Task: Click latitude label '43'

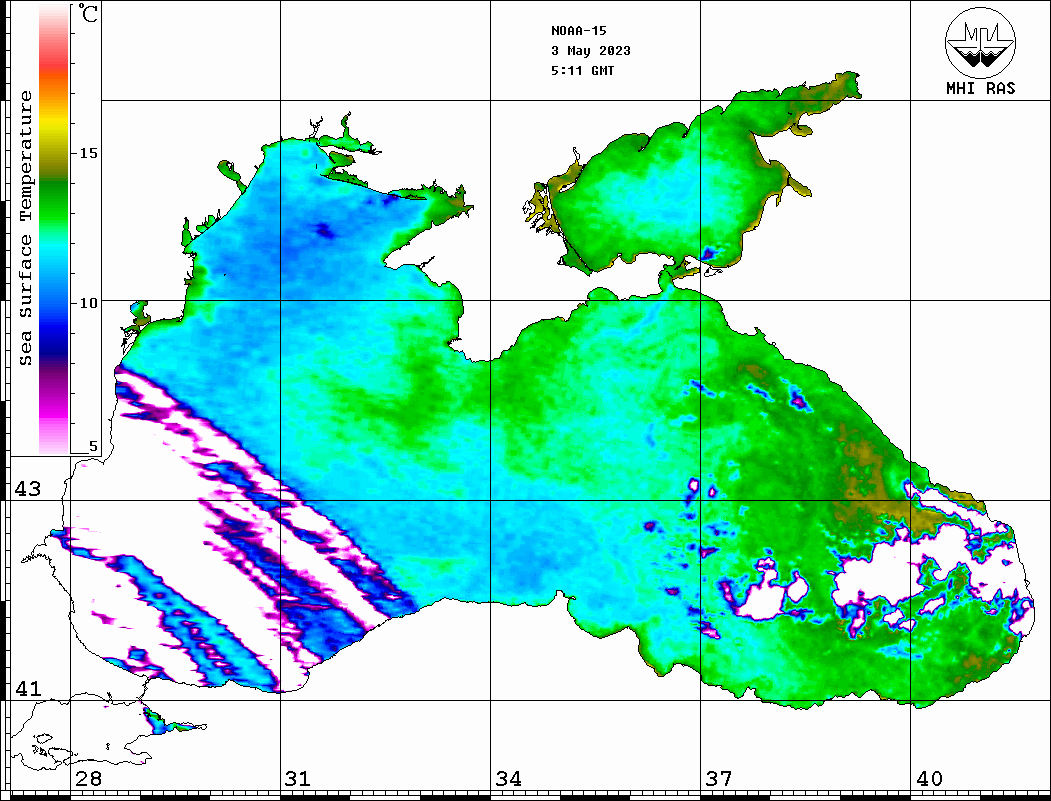Action: [27, 489]
